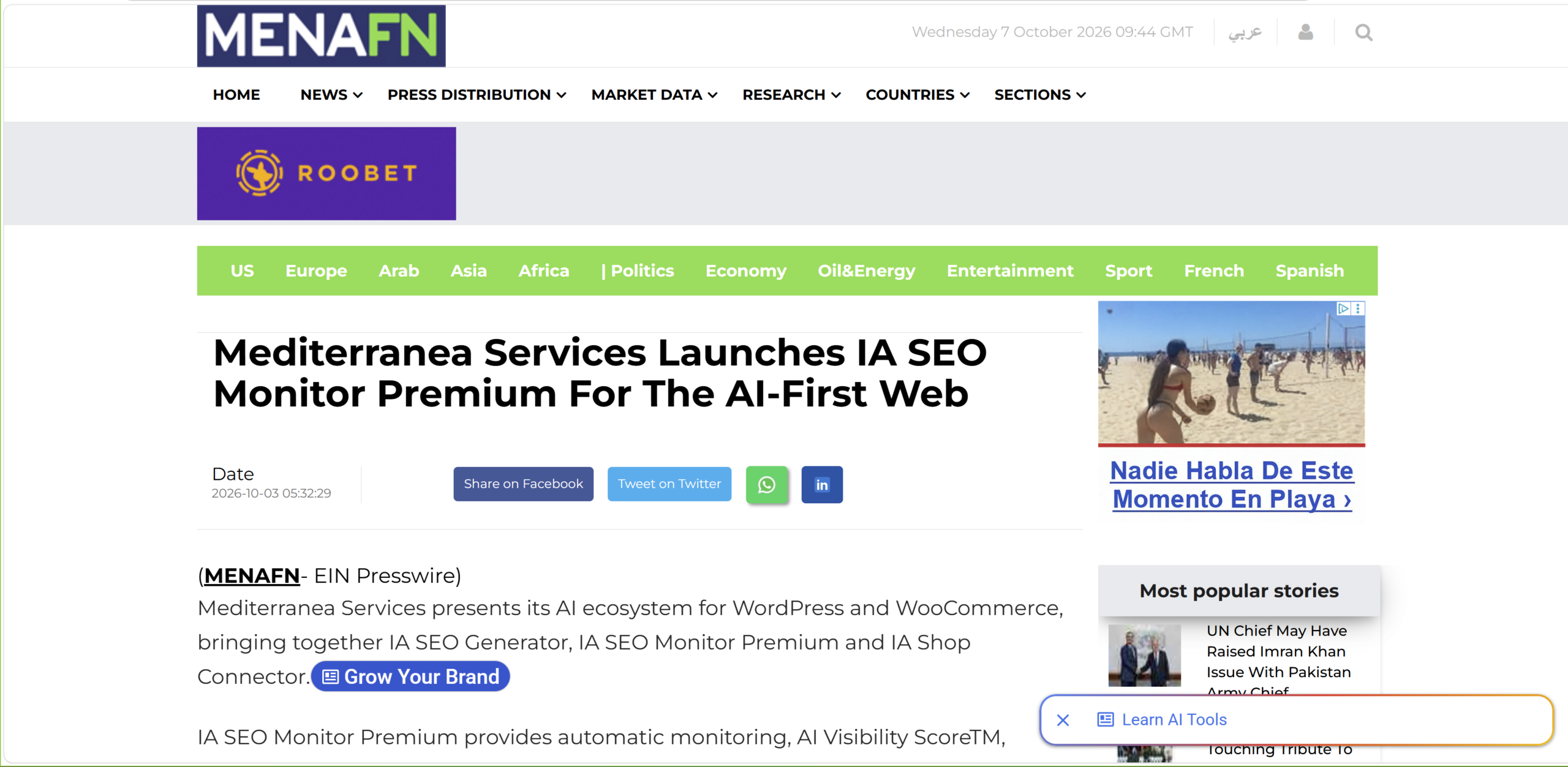Open the Roobet banner ad
This screenshot has width=1568, height=767.
click(x=326, y=173)
